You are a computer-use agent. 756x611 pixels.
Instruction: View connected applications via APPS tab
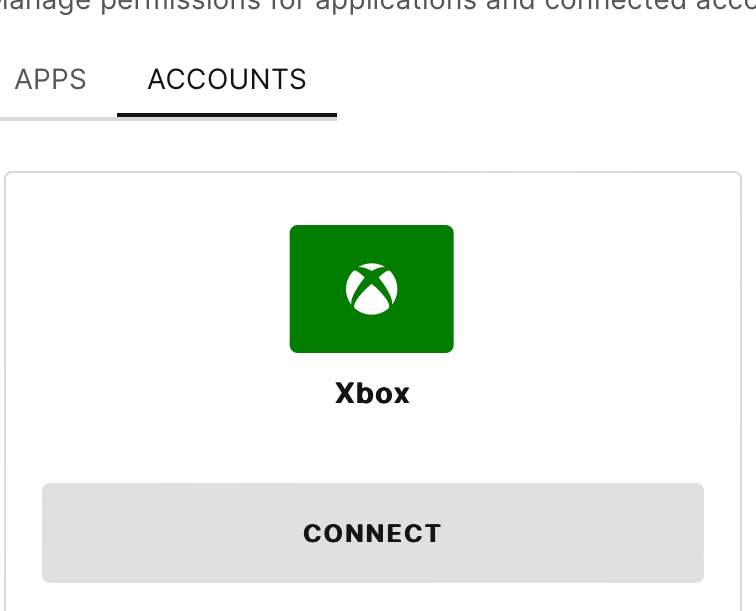(x=51, y=80)
